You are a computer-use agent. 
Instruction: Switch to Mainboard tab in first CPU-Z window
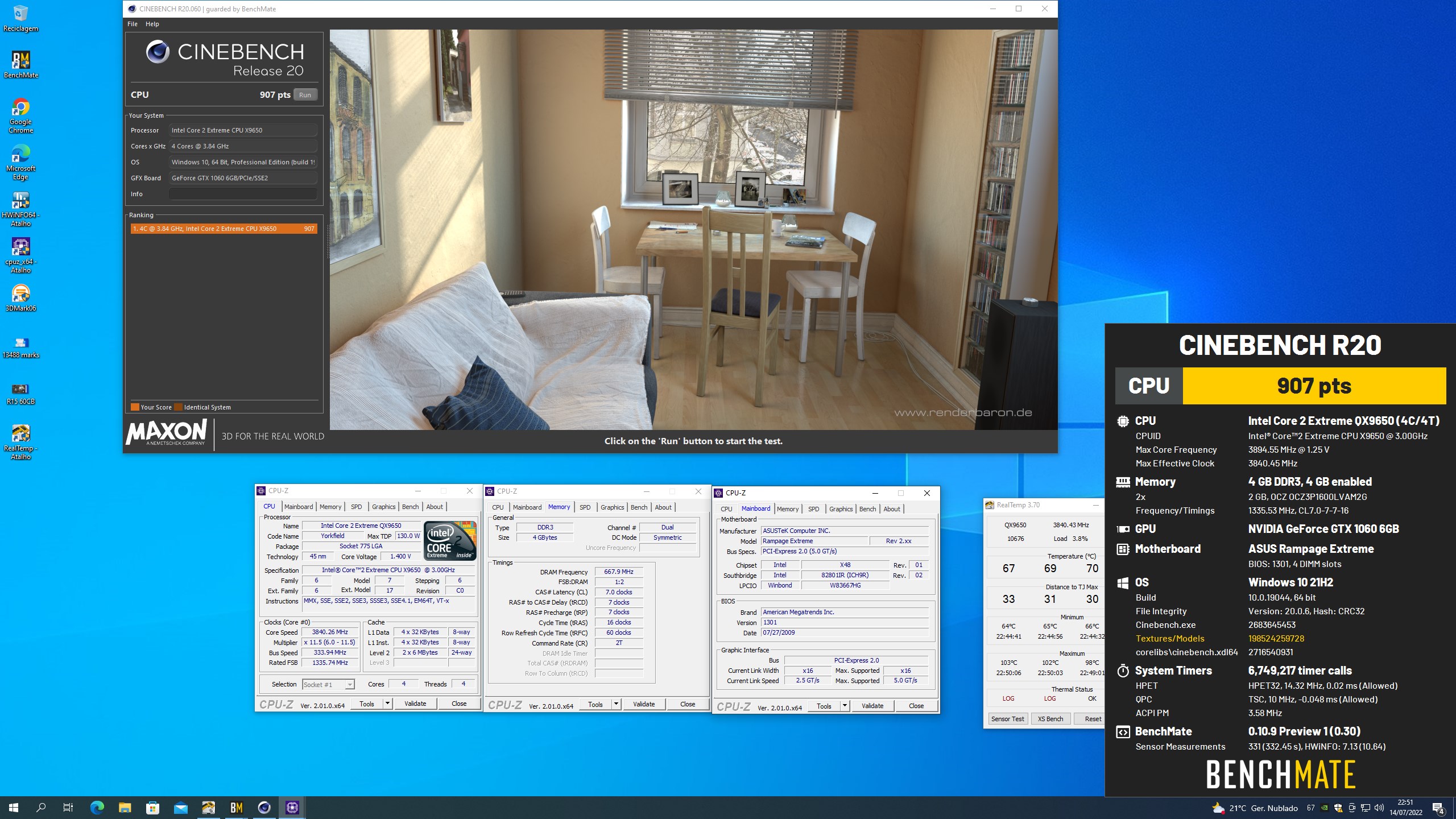click(x=299, y=507)
